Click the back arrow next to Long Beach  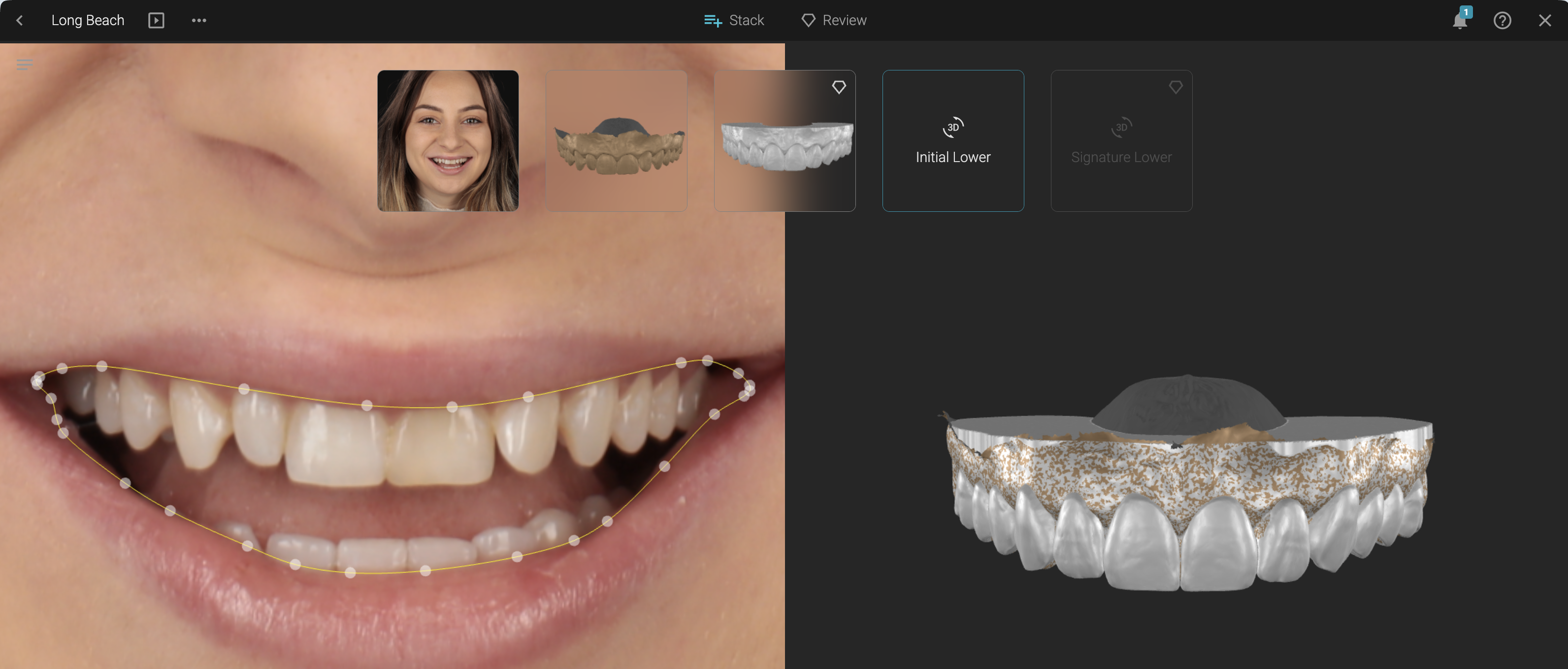pyautogui.click(x=20, y=21)
